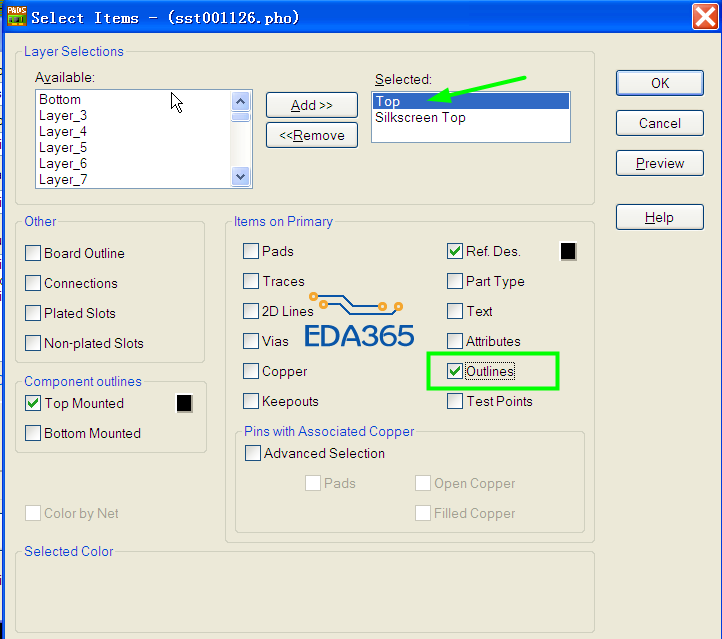
Task: Select Bottom in the Available layers list
Action: tap(133, 99)
